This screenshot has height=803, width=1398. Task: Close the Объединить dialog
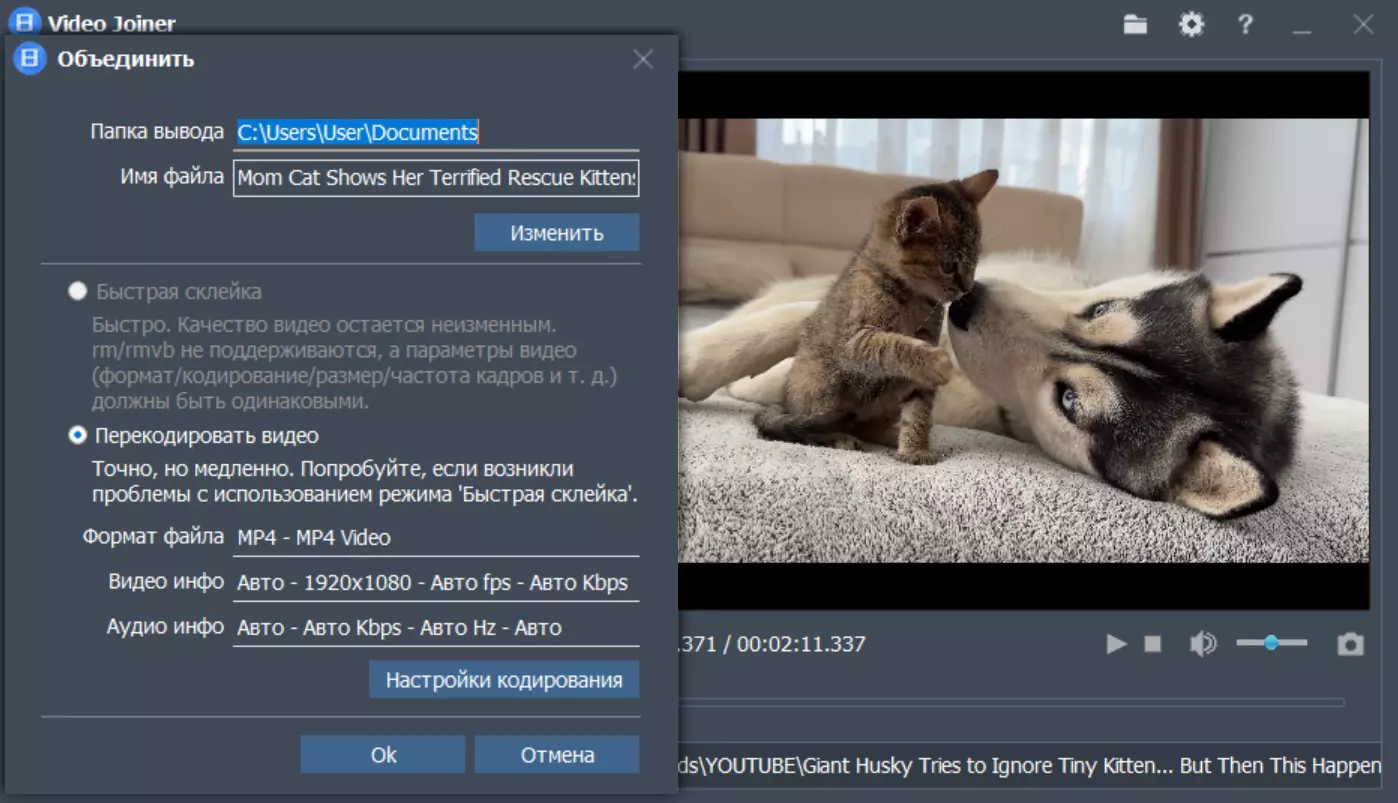pyautogui.click(x=643, y=59)
